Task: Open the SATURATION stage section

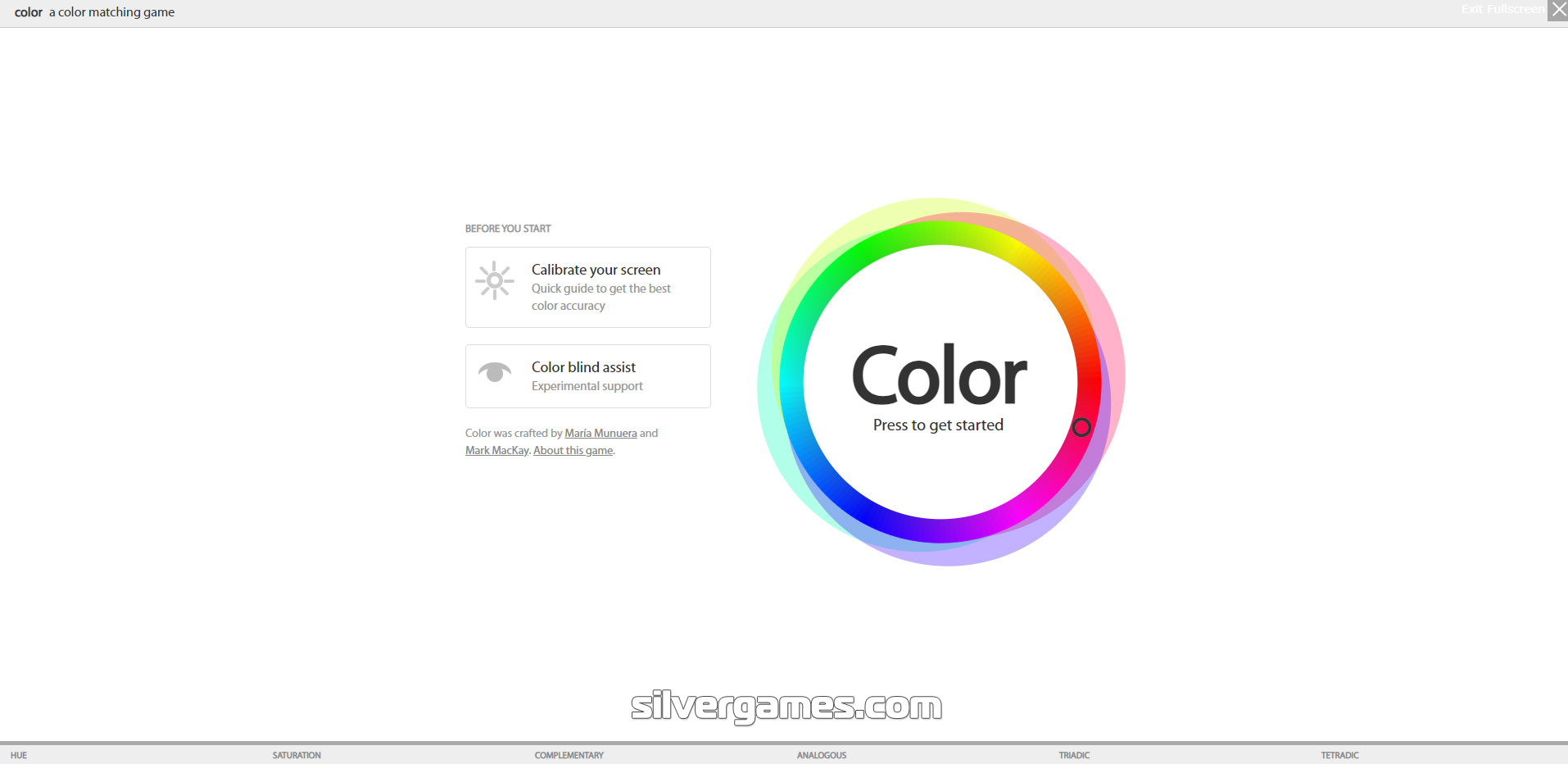Action: [297, 755]
